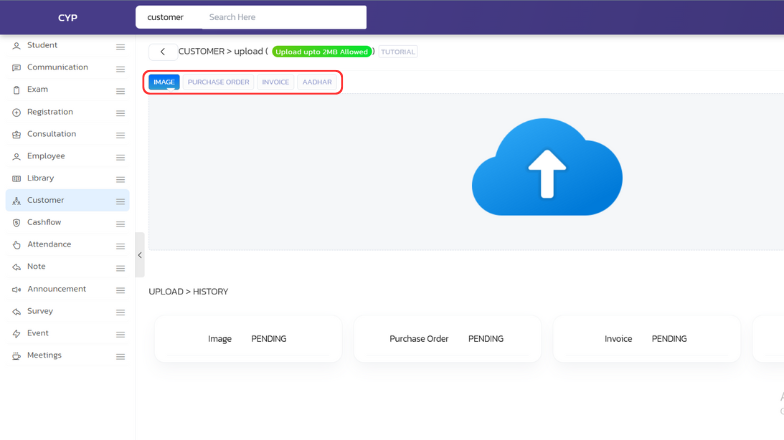Collapse the sidebar with arrow handle
The image size is (784, 440).
tap(140, 255)
